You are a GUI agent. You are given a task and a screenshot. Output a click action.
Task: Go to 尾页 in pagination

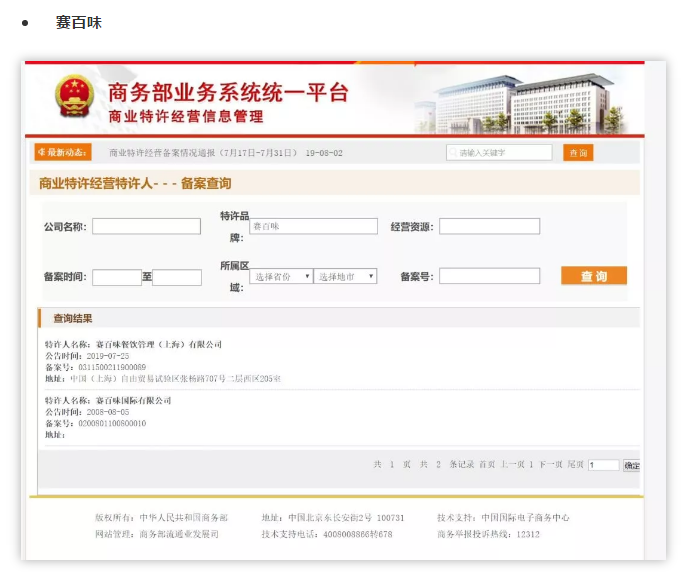point(575,465)
